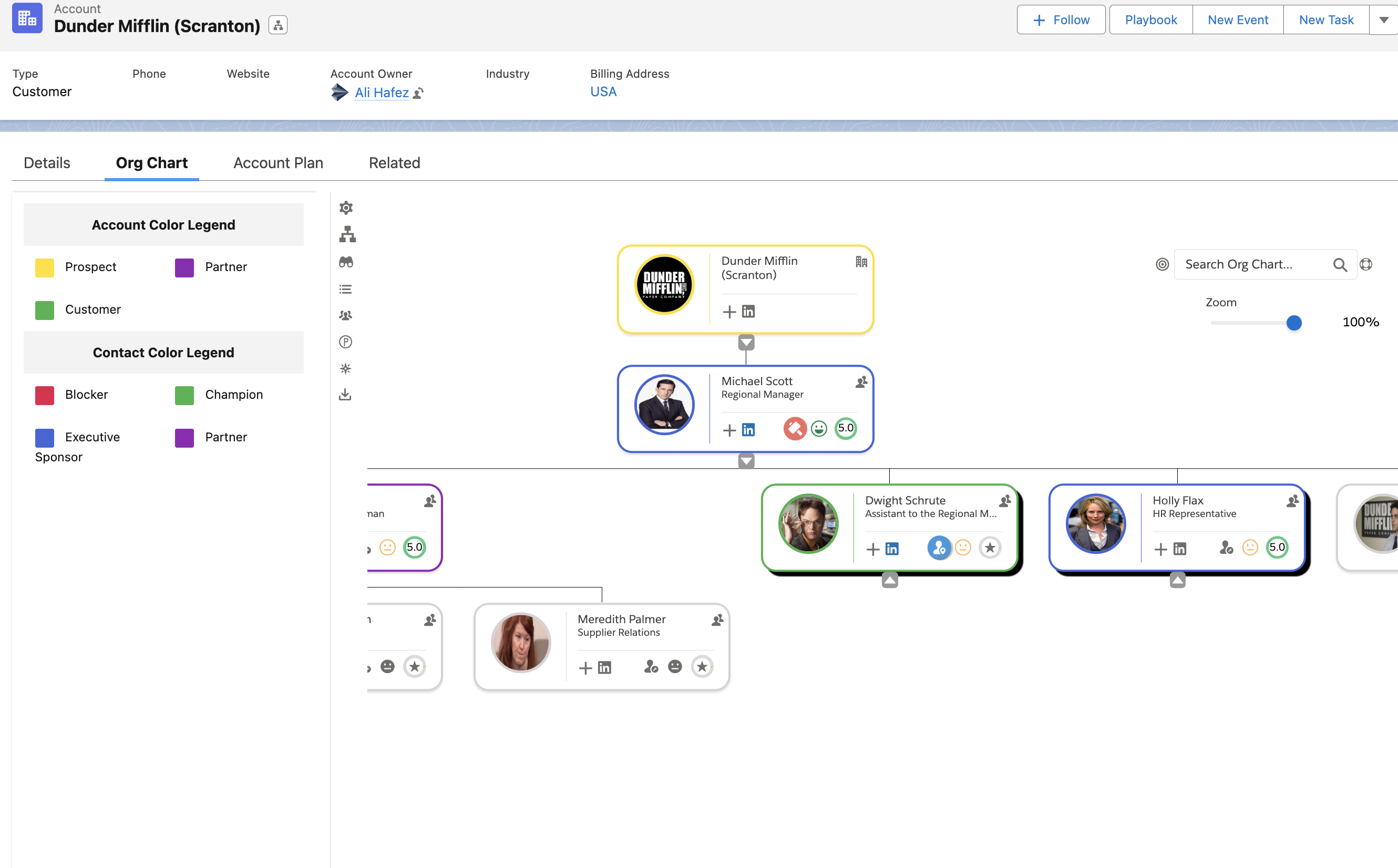Follow this account
Screen dimensions: 1398x868
point(1061,20)
